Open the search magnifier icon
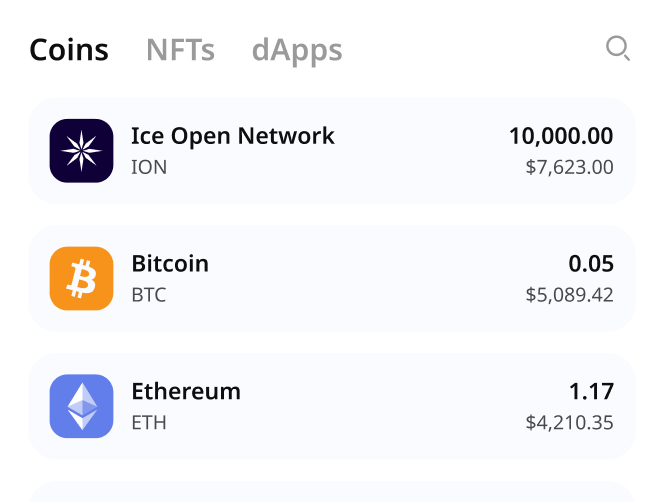 tap(618, 49)
